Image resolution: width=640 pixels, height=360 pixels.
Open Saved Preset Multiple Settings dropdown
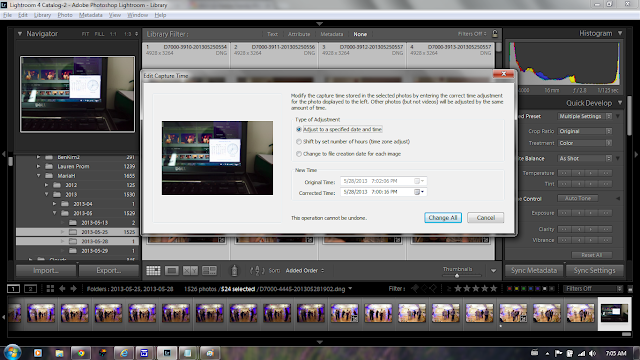click(x=585, y=116)
